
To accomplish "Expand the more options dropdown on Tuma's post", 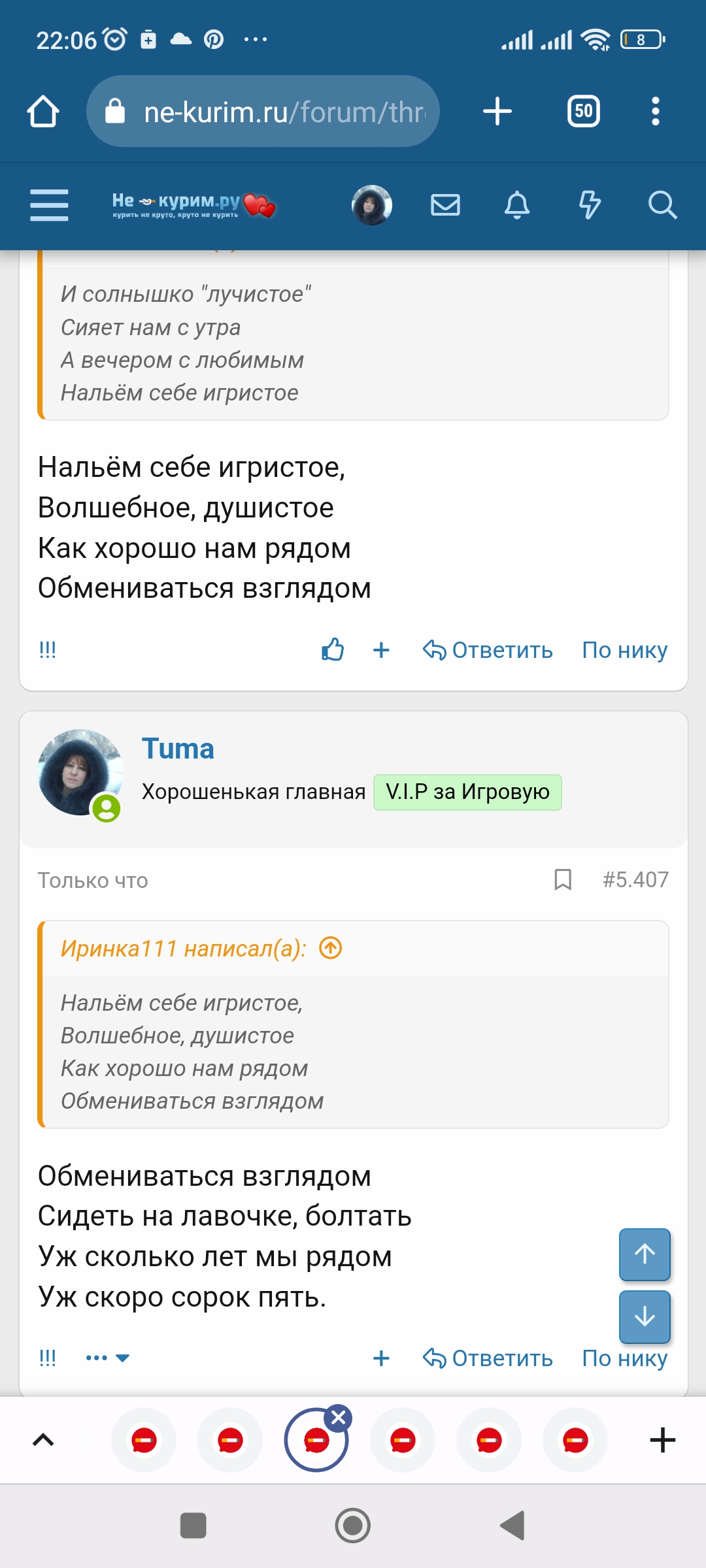I will tap(107, 1358).
